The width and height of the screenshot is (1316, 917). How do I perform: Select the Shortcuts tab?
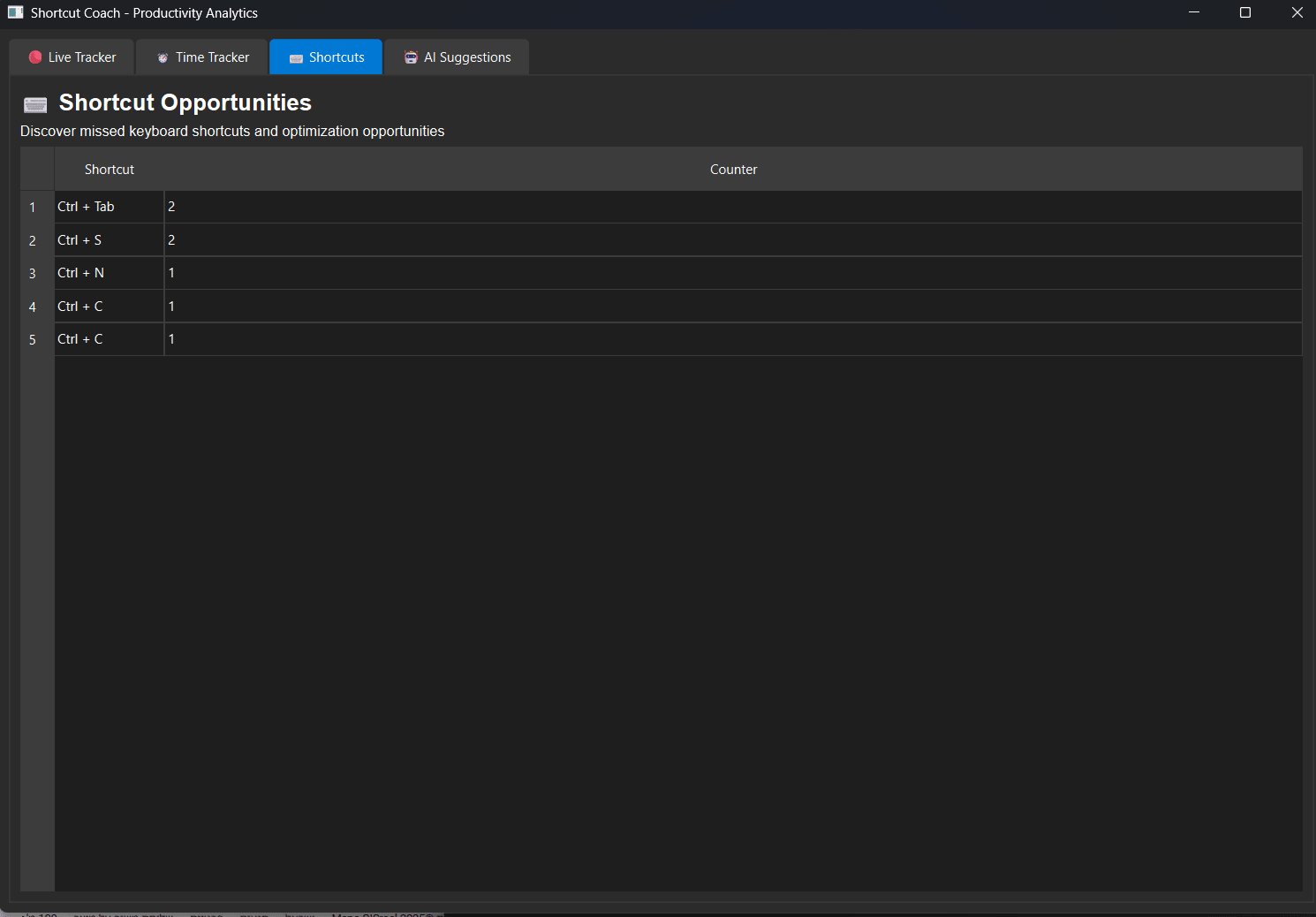pyautogui.click(x=326, y=57)
